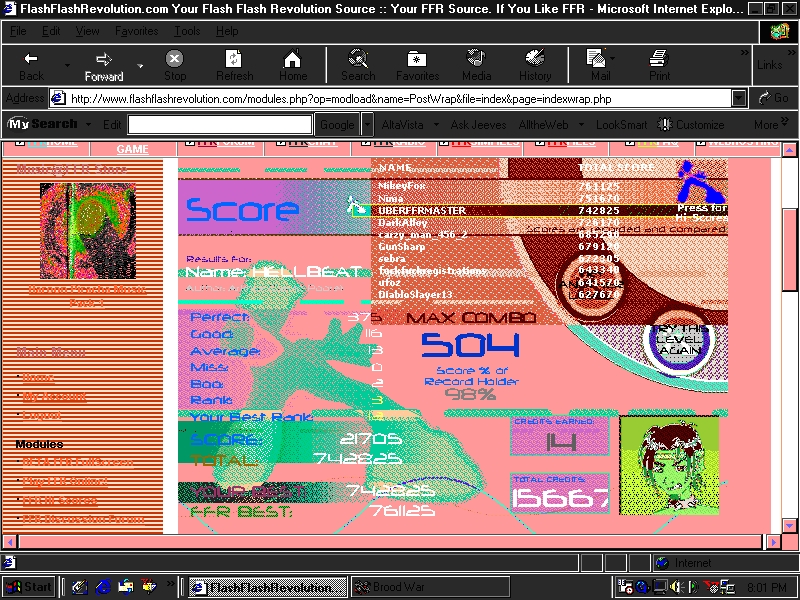Image resolution: width=800 pixels, height=600 pixels.
Task: Open the AltaVista dropdown arrow
Action: point(436,124)
